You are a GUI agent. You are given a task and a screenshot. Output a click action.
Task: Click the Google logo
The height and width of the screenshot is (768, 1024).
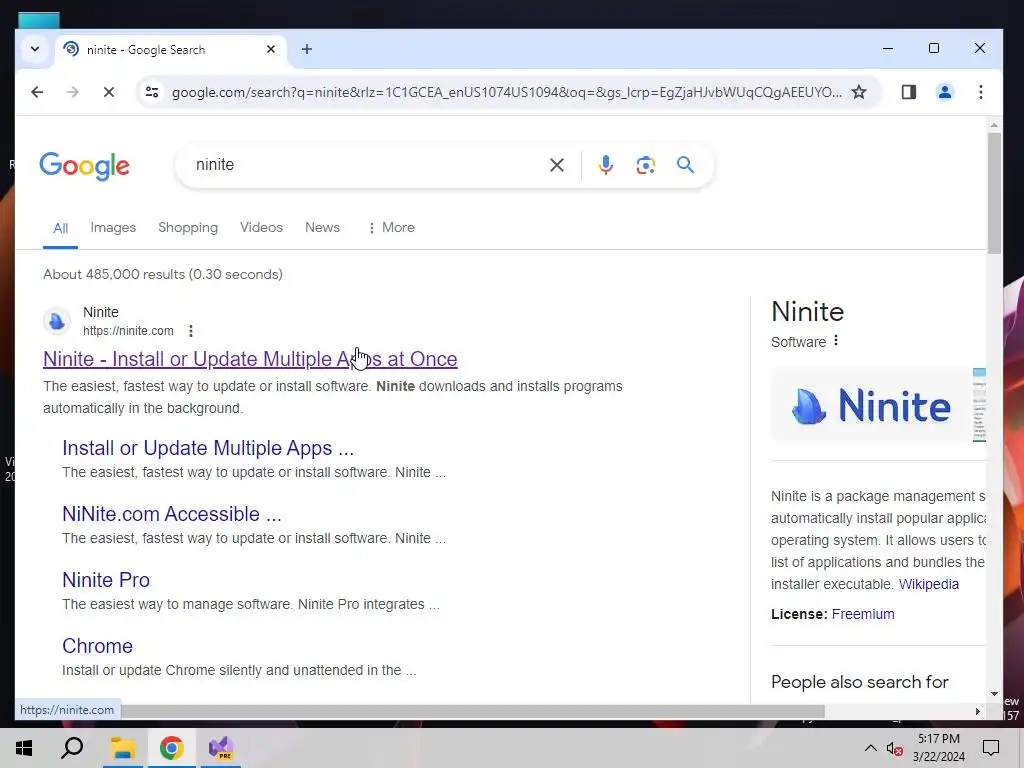85,166
